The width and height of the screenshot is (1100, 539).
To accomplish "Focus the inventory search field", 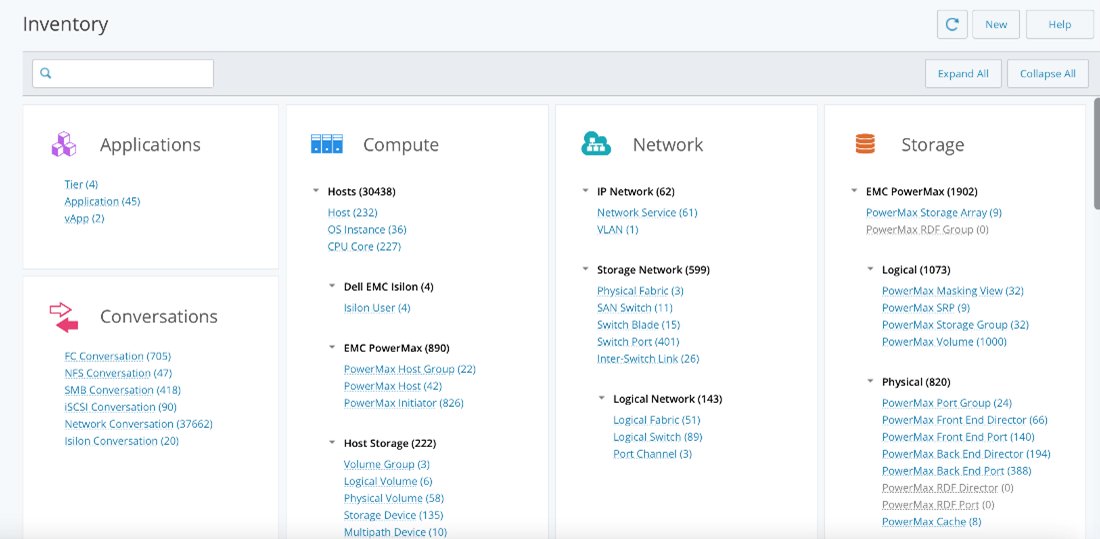I will [123, 73].
